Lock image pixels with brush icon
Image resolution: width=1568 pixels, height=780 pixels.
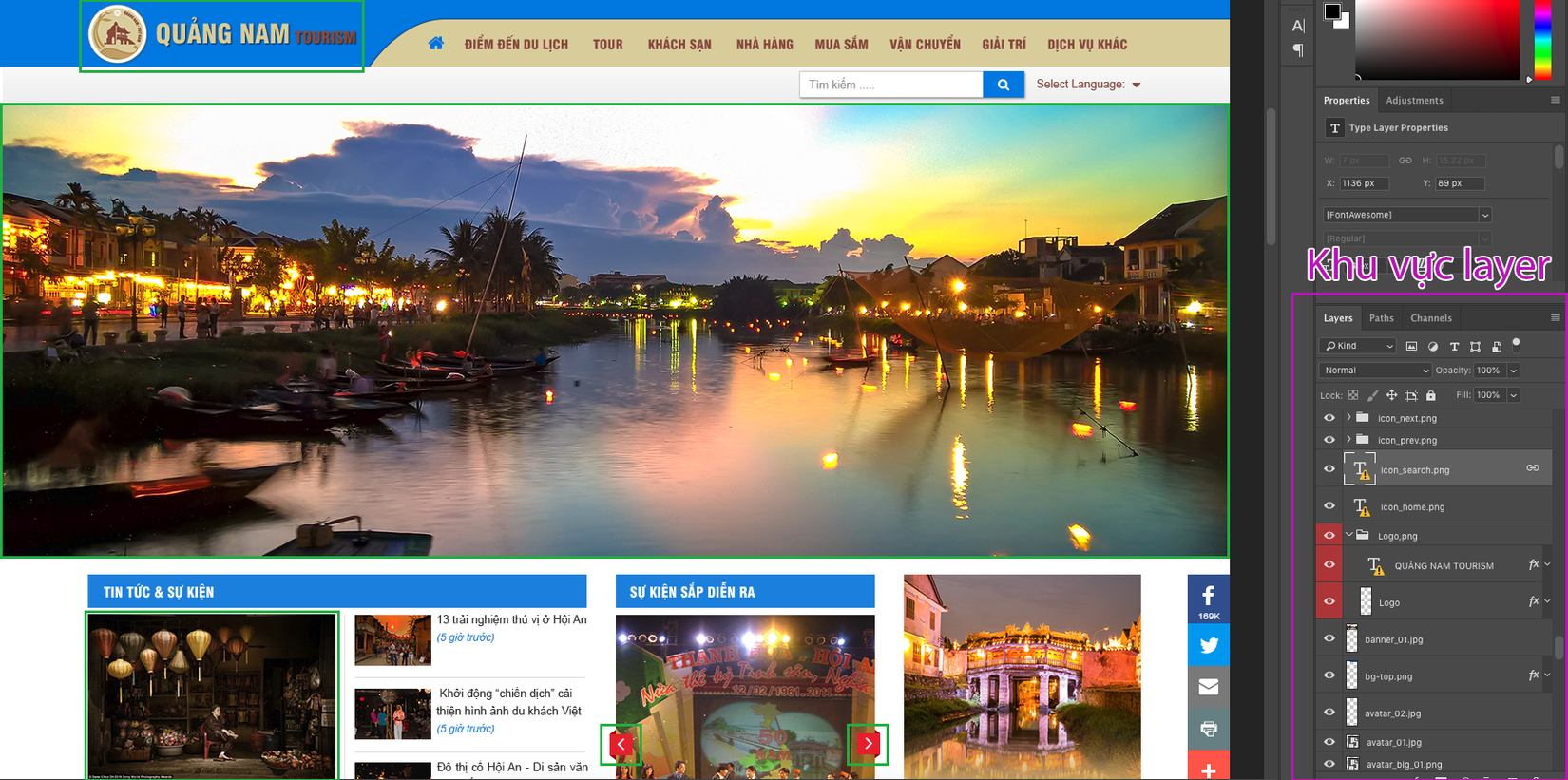pos(1372,395)
